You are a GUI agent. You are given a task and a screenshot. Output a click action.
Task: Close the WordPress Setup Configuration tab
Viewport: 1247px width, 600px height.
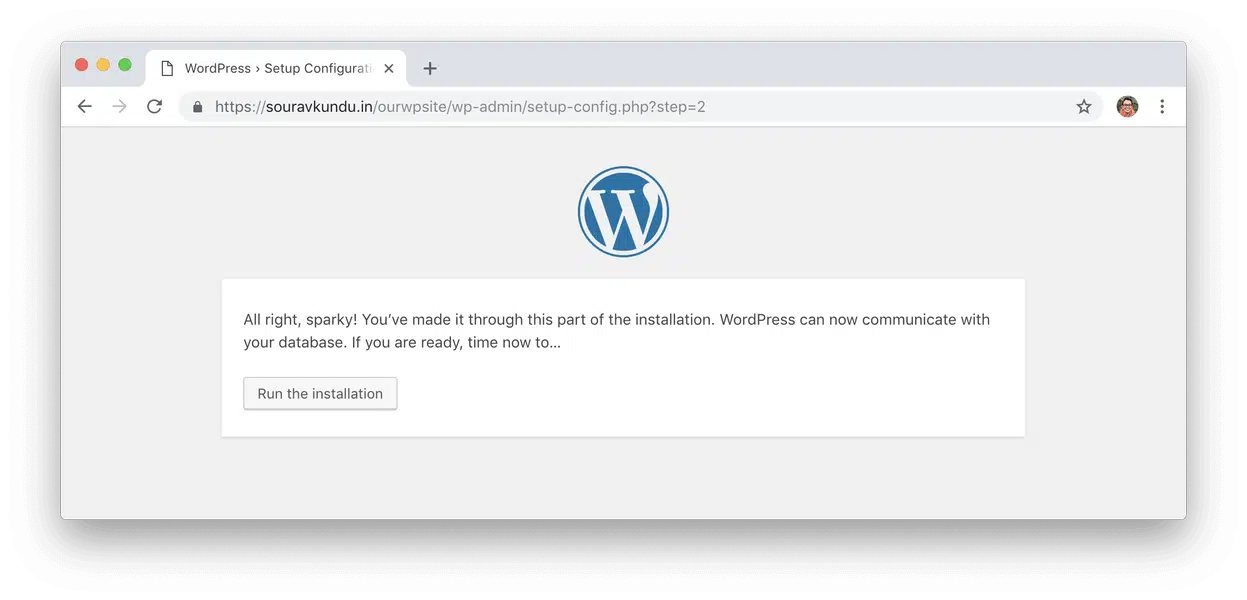pyautogui.click(x=389, y=68)
